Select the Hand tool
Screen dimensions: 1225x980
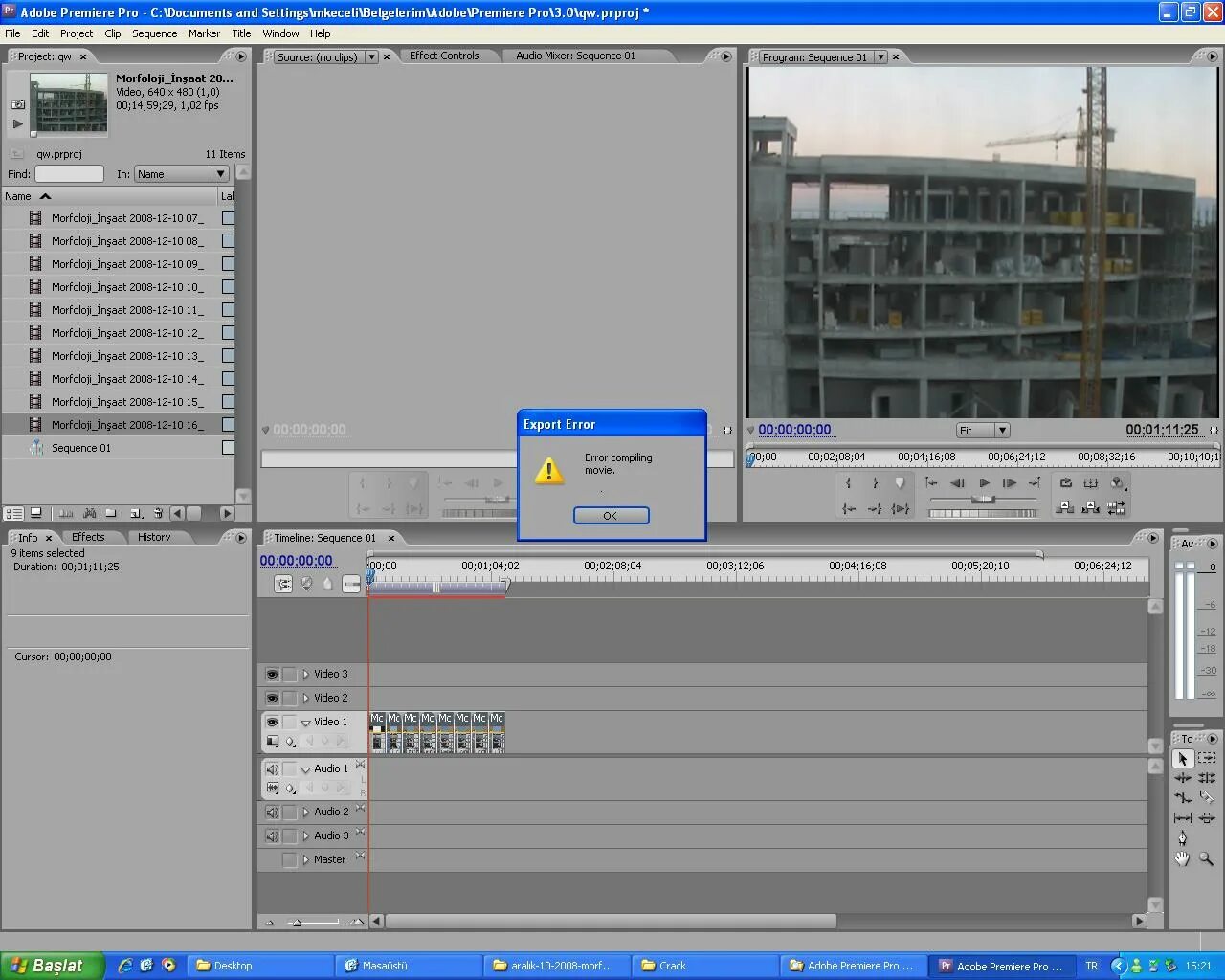pos(1183,858)
